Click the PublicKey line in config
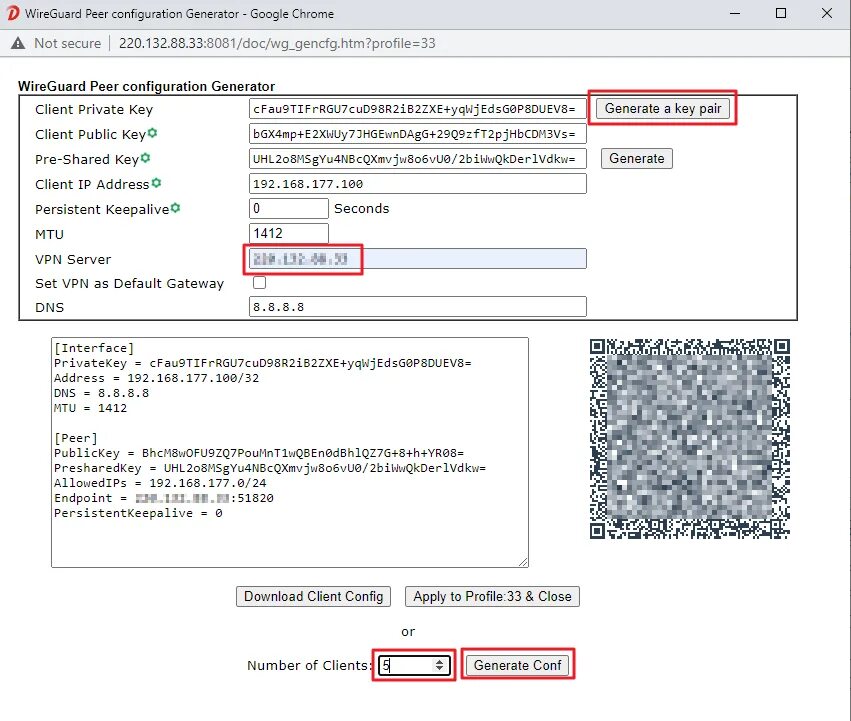851x721 pixels. (x=259, y=453)
